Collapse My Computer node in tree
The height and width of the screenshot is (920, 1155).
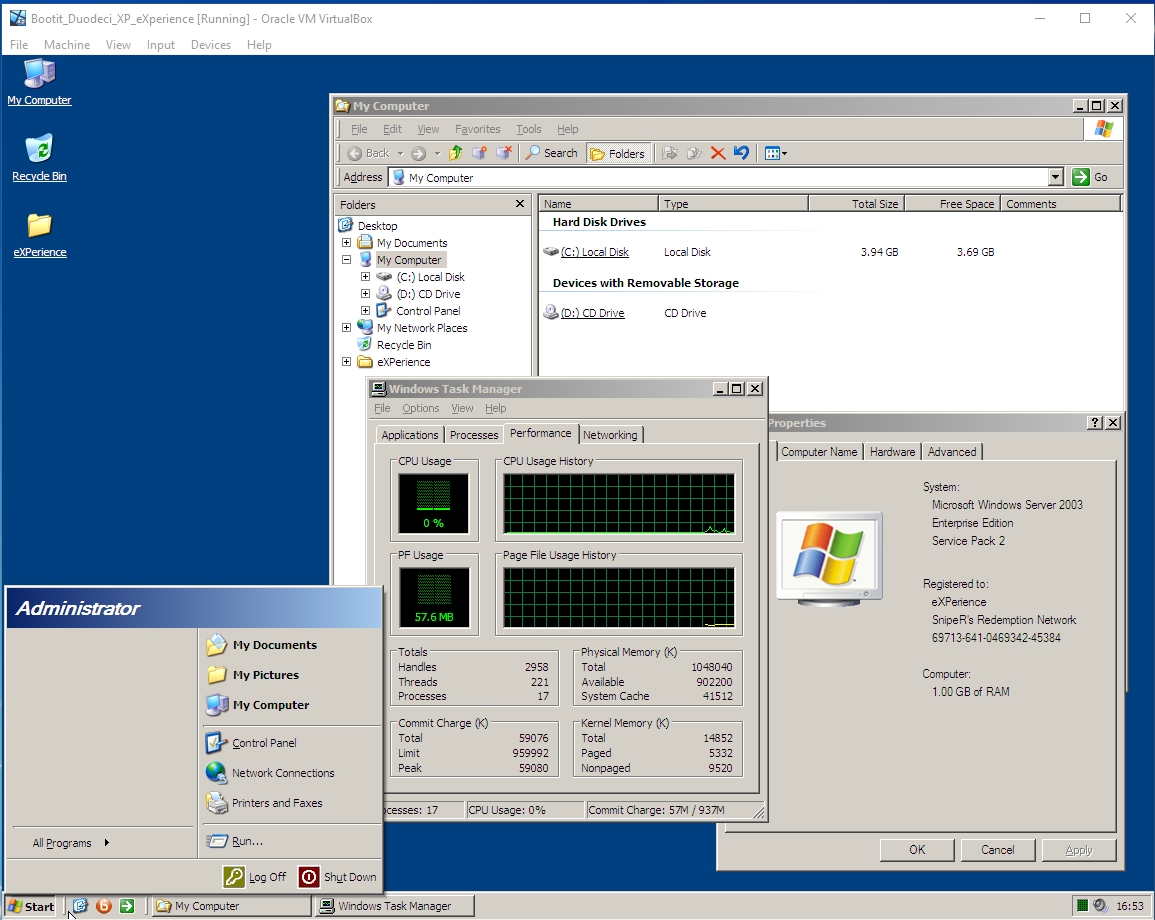click(346, 259)
